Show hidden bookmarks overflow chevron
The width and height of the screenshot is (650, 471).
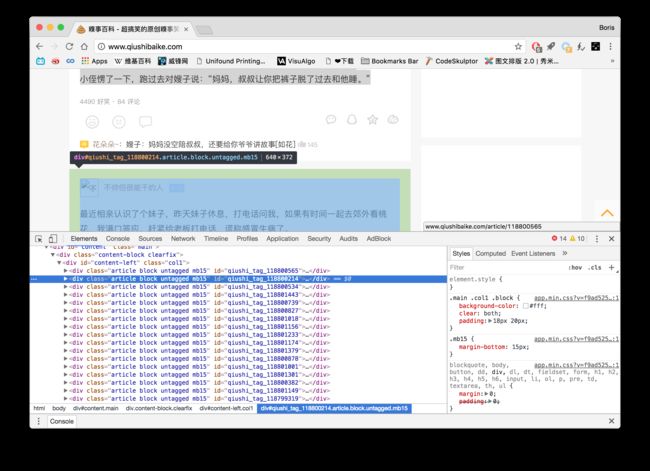click(x=612, y=61)
